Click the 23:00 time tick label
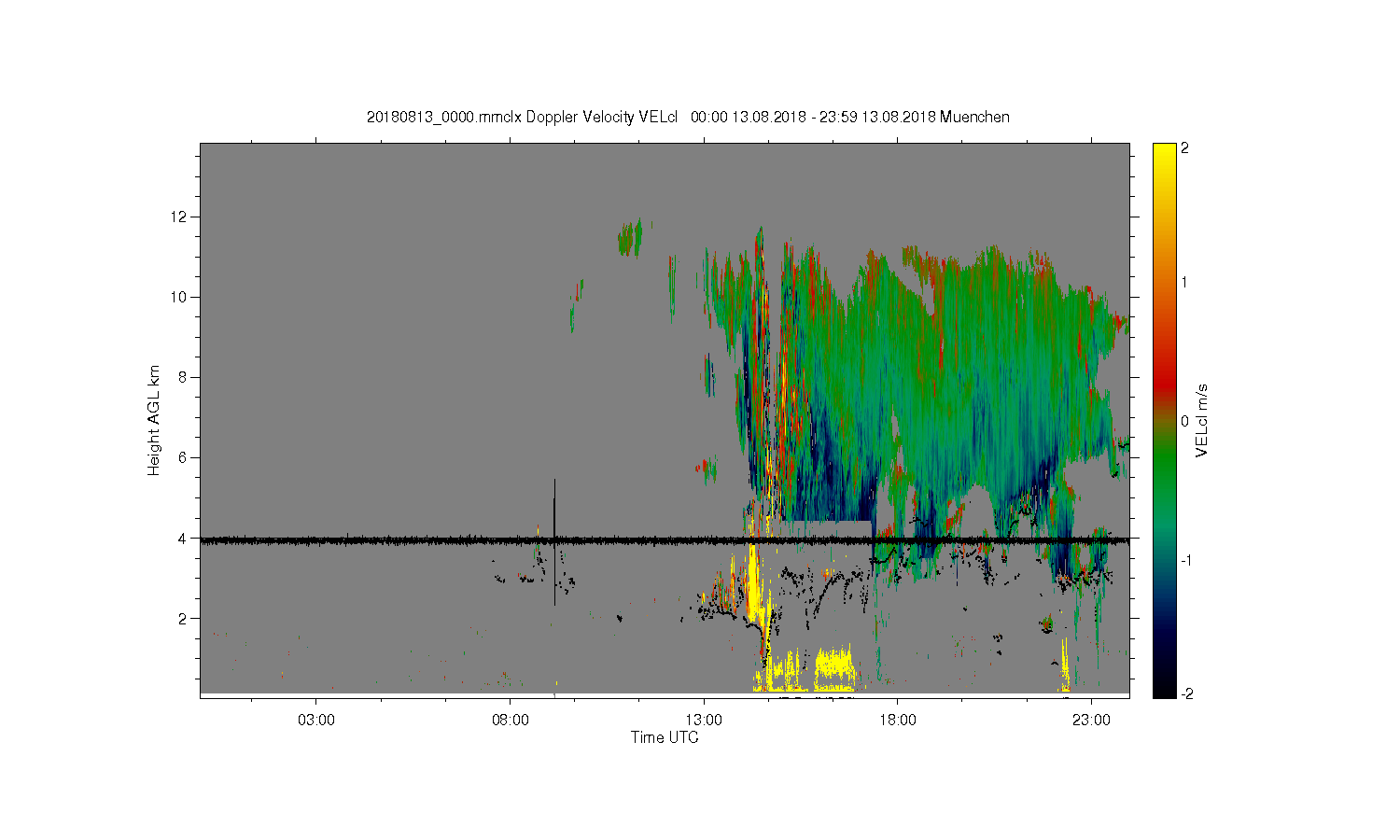The image size is (1400, 840). click(1091, 721)
